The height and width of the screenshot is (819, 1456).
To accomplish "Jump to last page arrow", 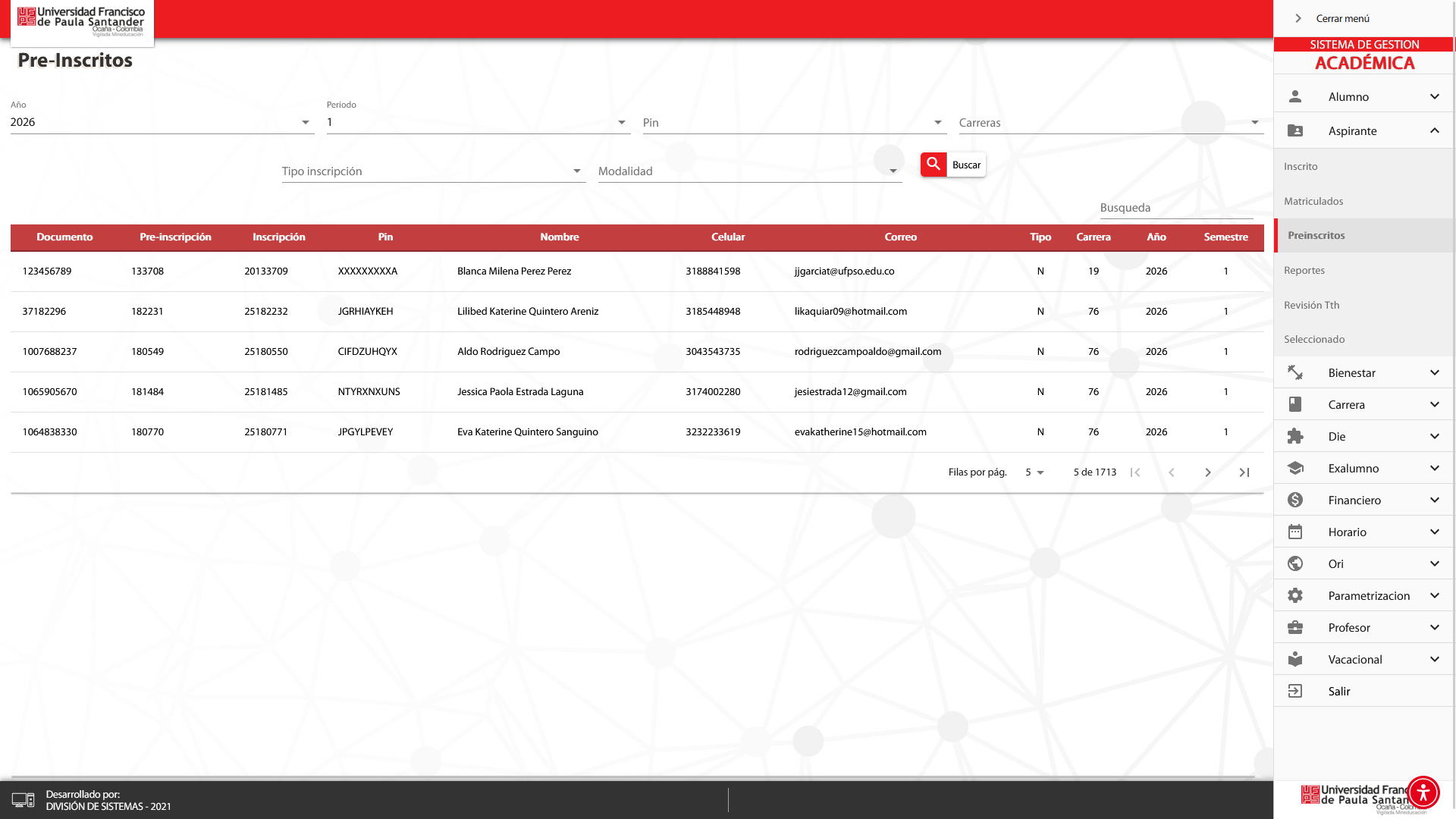I will click(1244, 472).
